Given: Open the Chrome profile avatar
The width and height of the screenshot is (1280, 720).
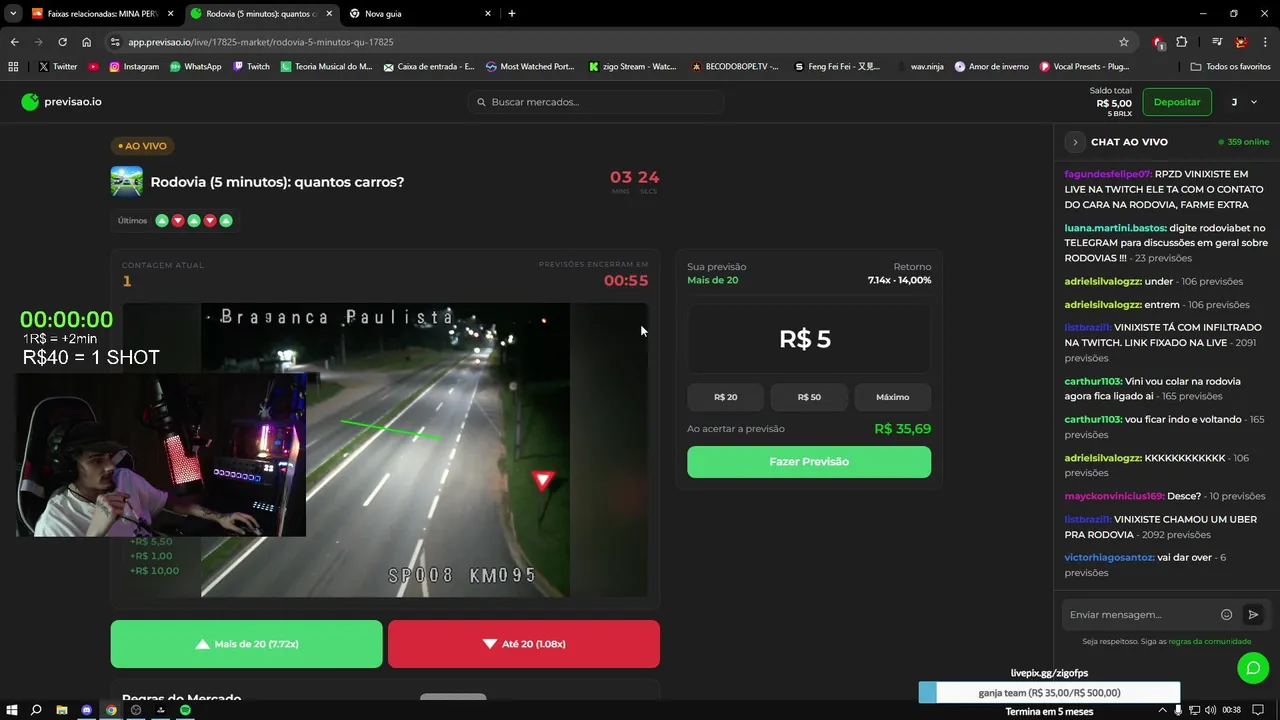Looking at the screenshot, I should [x=1241, y=42].
